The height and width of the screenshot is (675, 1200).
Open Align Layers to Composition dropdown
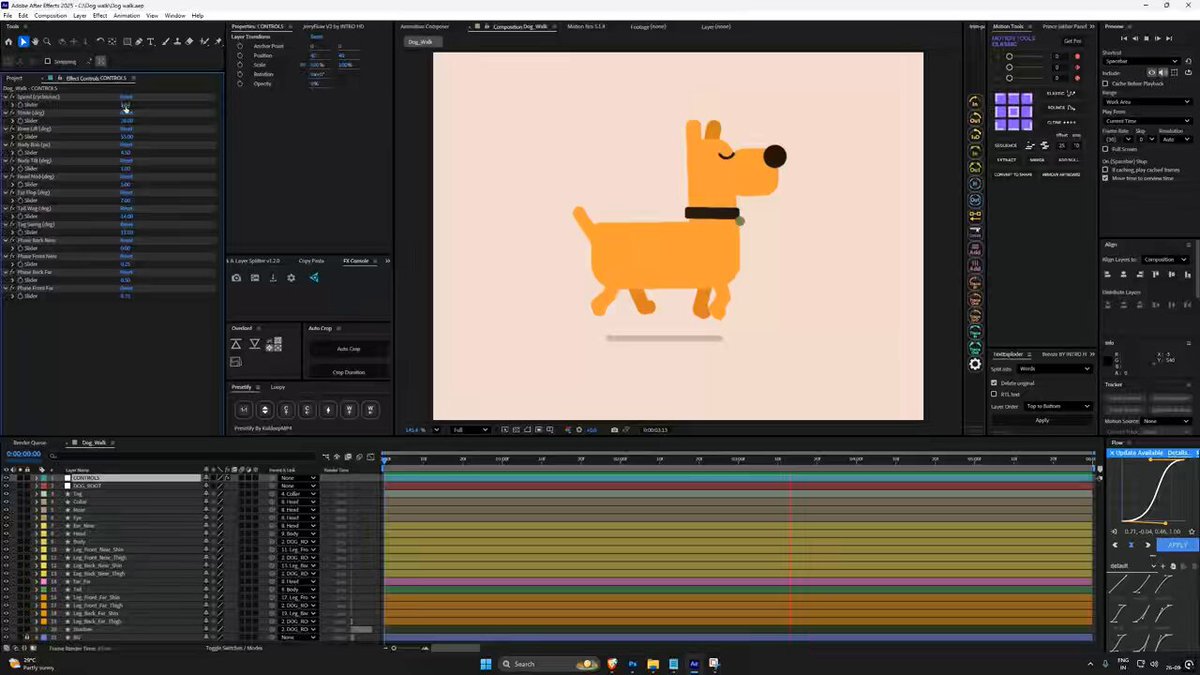click(1166, 259)
